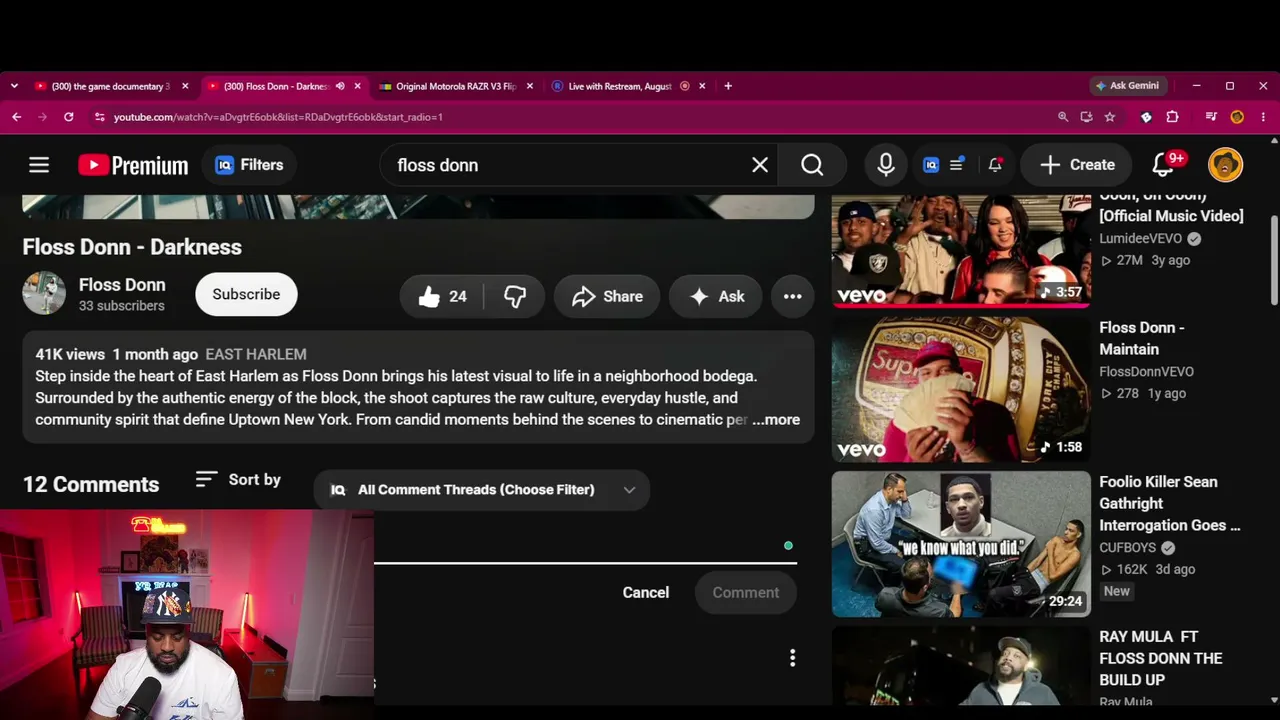Close the Motorola RAZR V3 tab
The image size is (1280, 720).
click(530, 86)
